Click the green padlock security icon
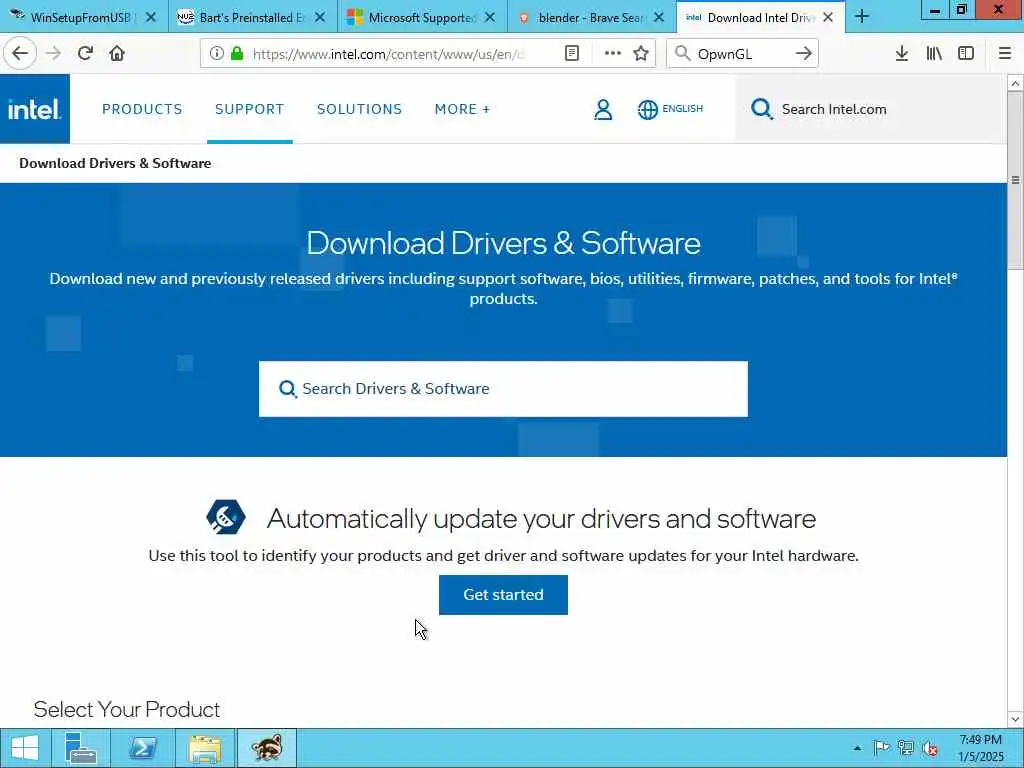The height and width of the screenshot is (768, 1024). (x=237, y=53)
